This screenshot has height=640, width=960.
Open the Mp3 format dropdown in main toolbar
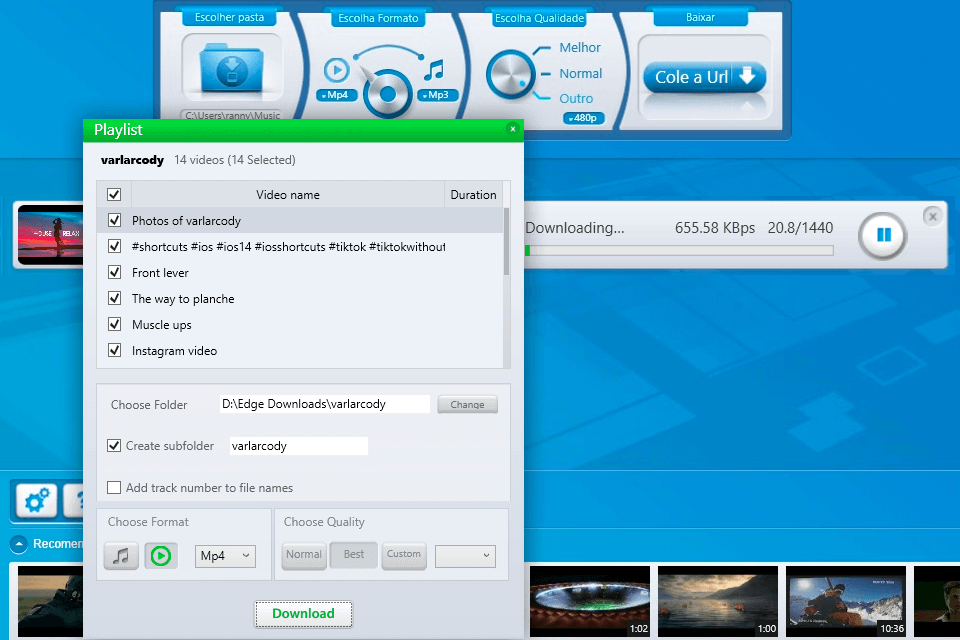point(437,95)
